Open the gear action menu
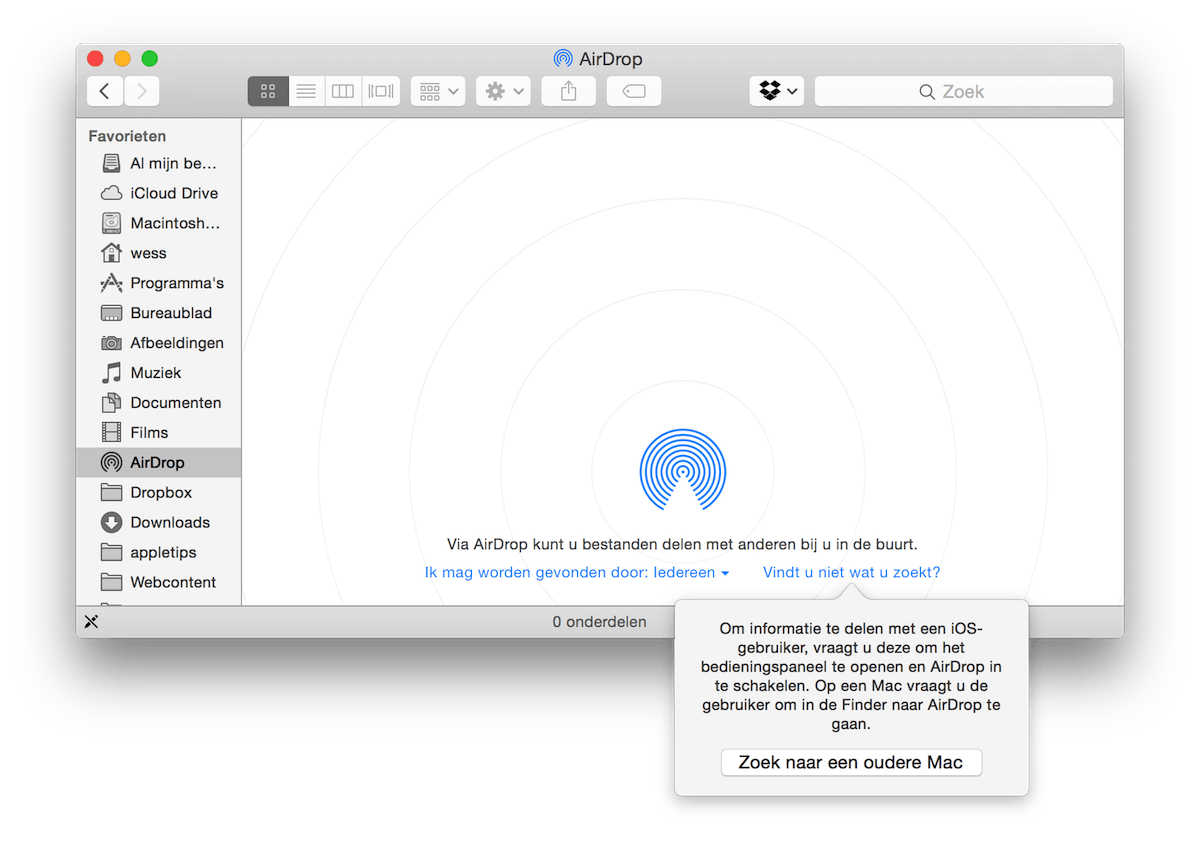 [503, 91]
